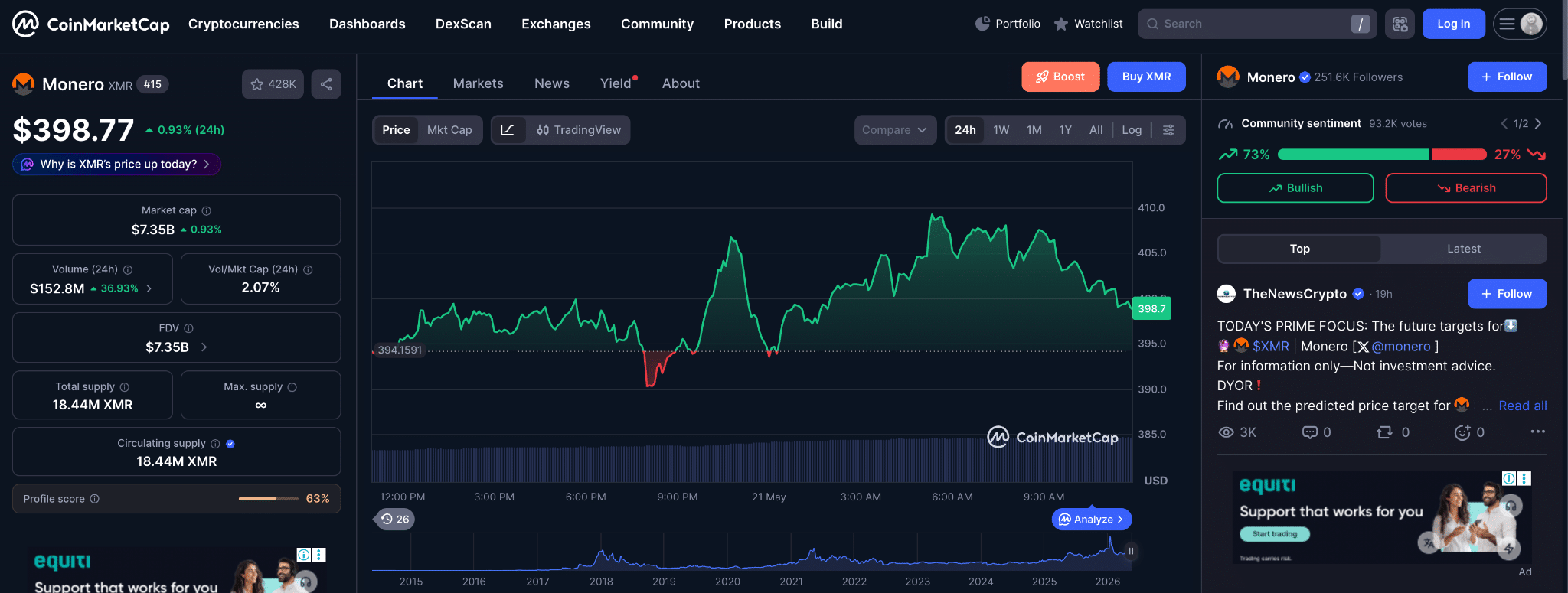Select the 1W time range
Screen dimensions: 1568x593
1001,130
